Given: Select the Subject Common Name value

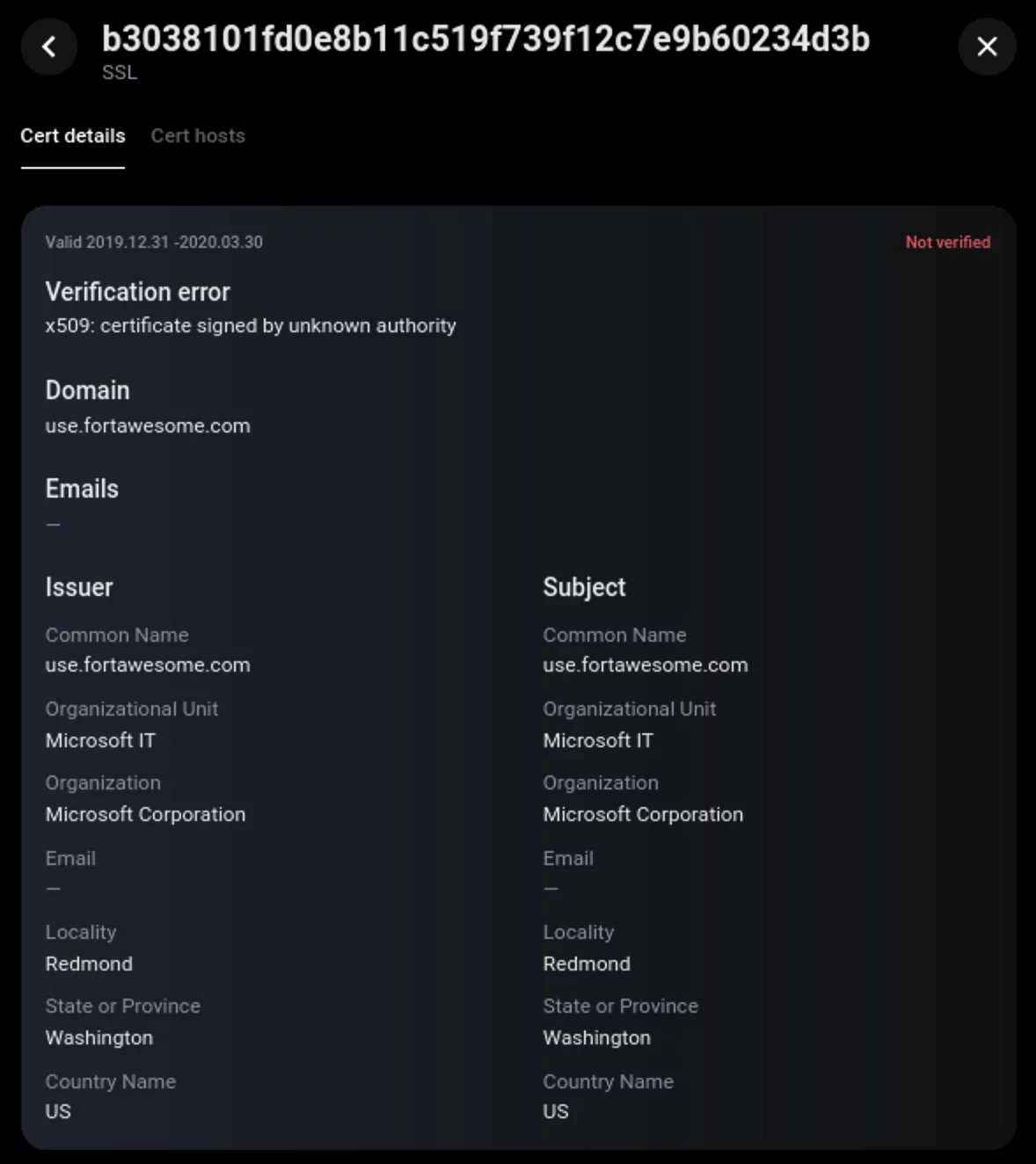Looking at the screenshot, I should [x=646, y=665].
